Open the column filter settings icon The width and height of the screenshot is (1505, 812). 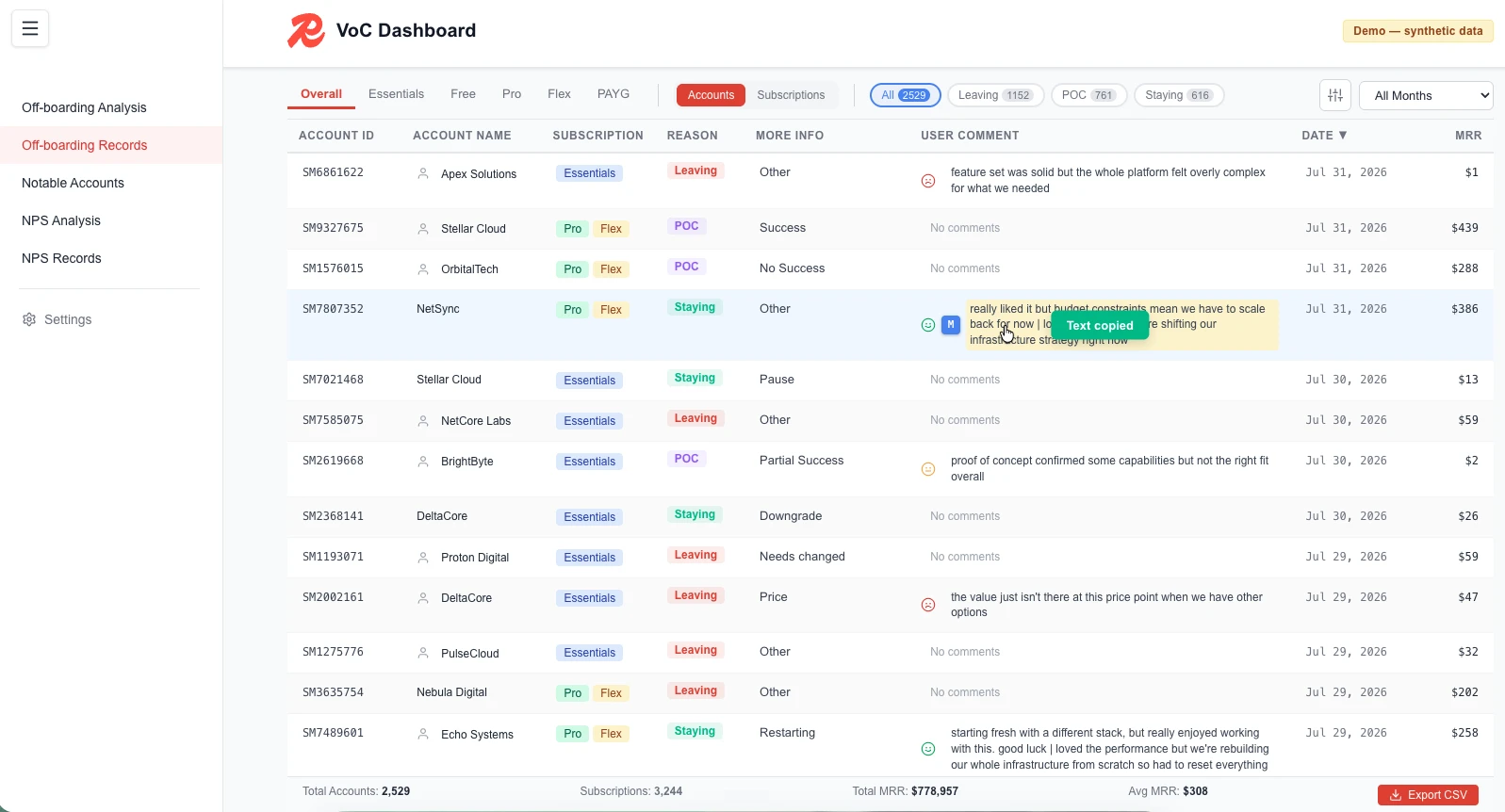(x=1335, y=95)
